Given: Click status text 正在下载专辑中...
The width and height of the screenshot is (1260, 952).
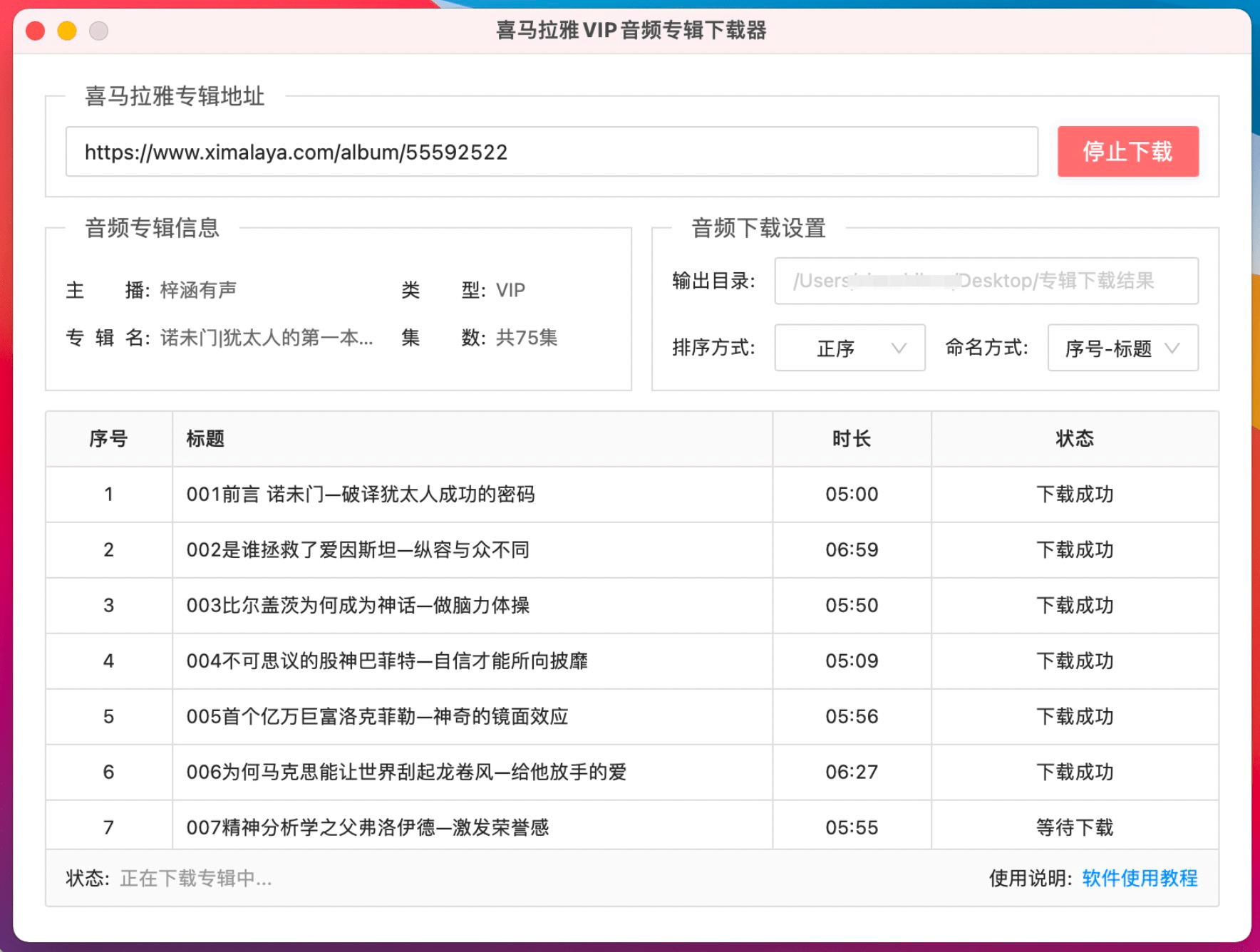Looking at the screenshot, I should [195, 879].
